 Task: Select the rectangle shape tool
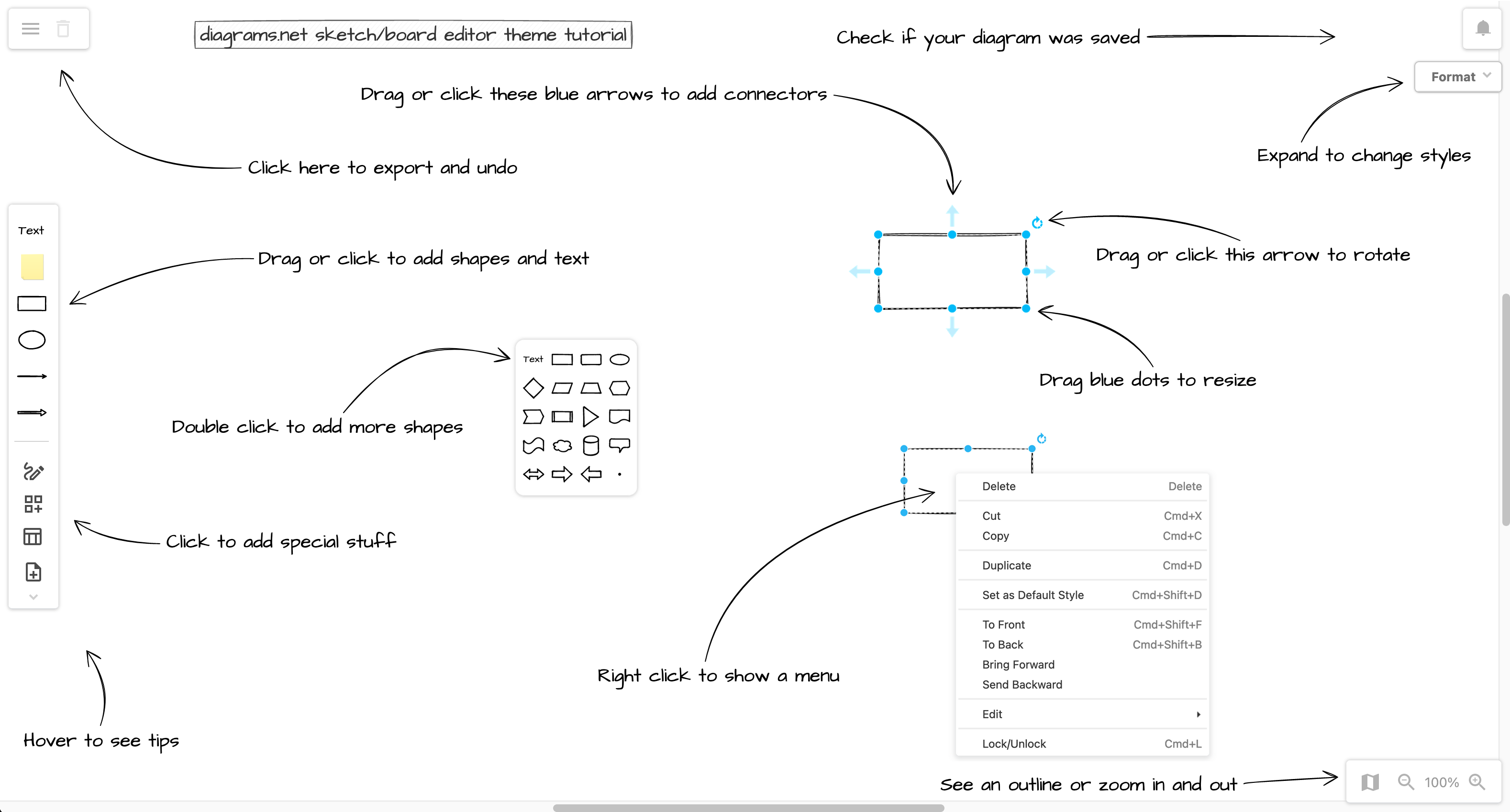point(32,303)
